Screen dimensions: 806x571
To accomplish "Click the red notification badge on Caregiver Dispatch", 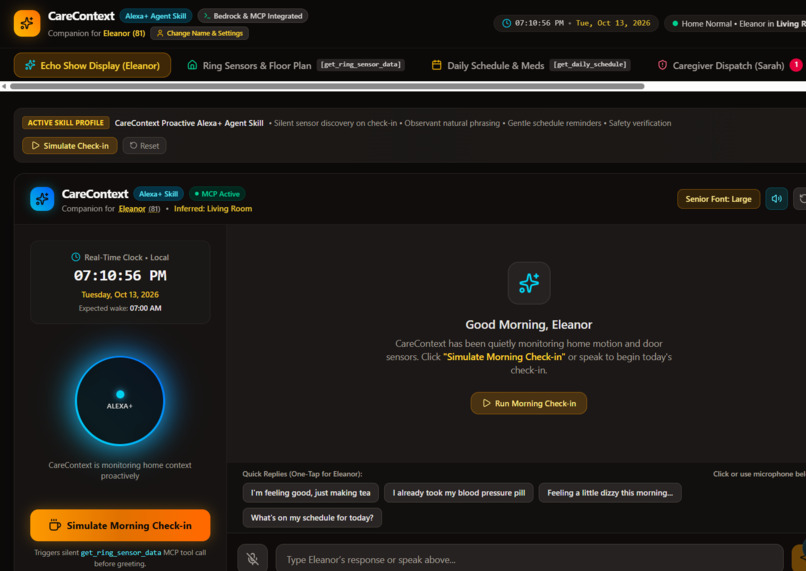I will pos(796,65).
